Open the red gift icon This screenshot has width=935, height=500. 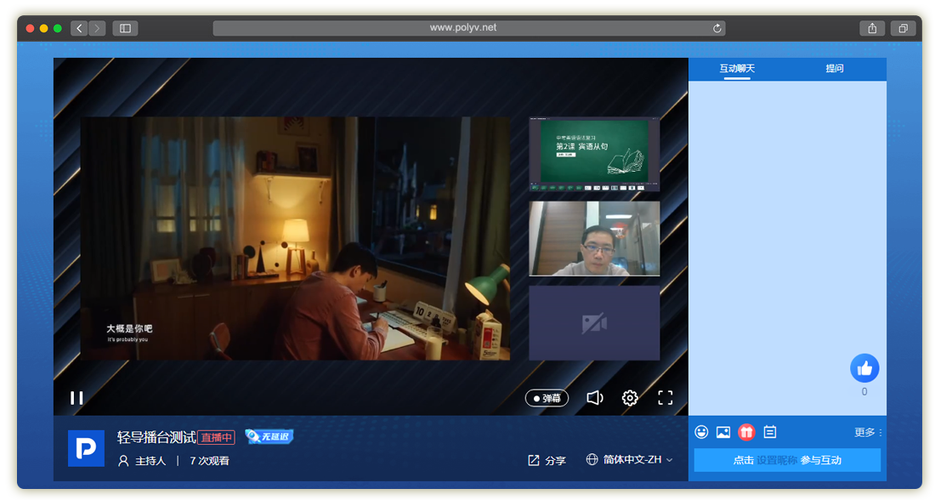tap(747, 432)
